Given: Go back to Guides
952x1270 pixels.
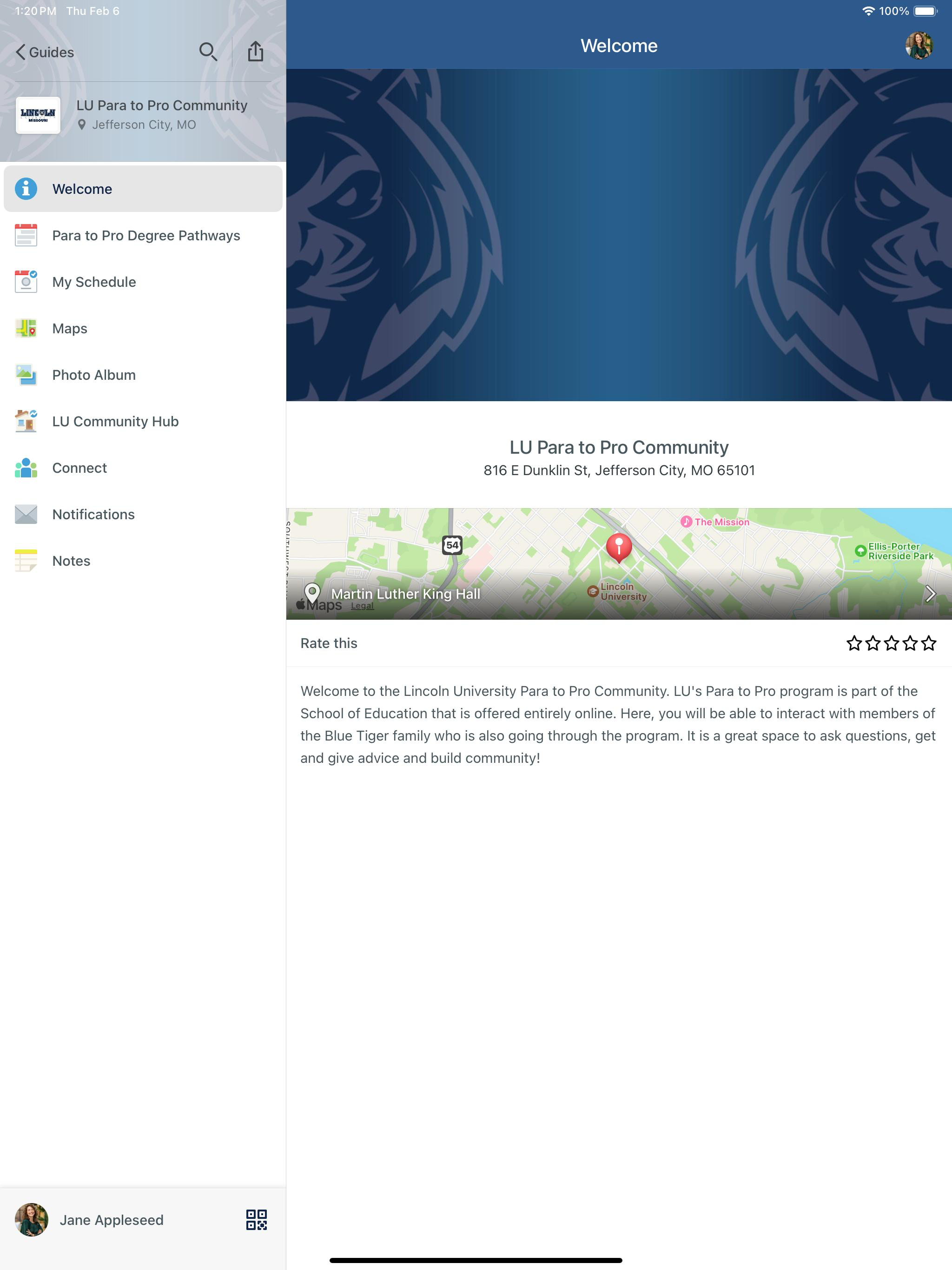Looking at the screenshot, I should (45, 52).
